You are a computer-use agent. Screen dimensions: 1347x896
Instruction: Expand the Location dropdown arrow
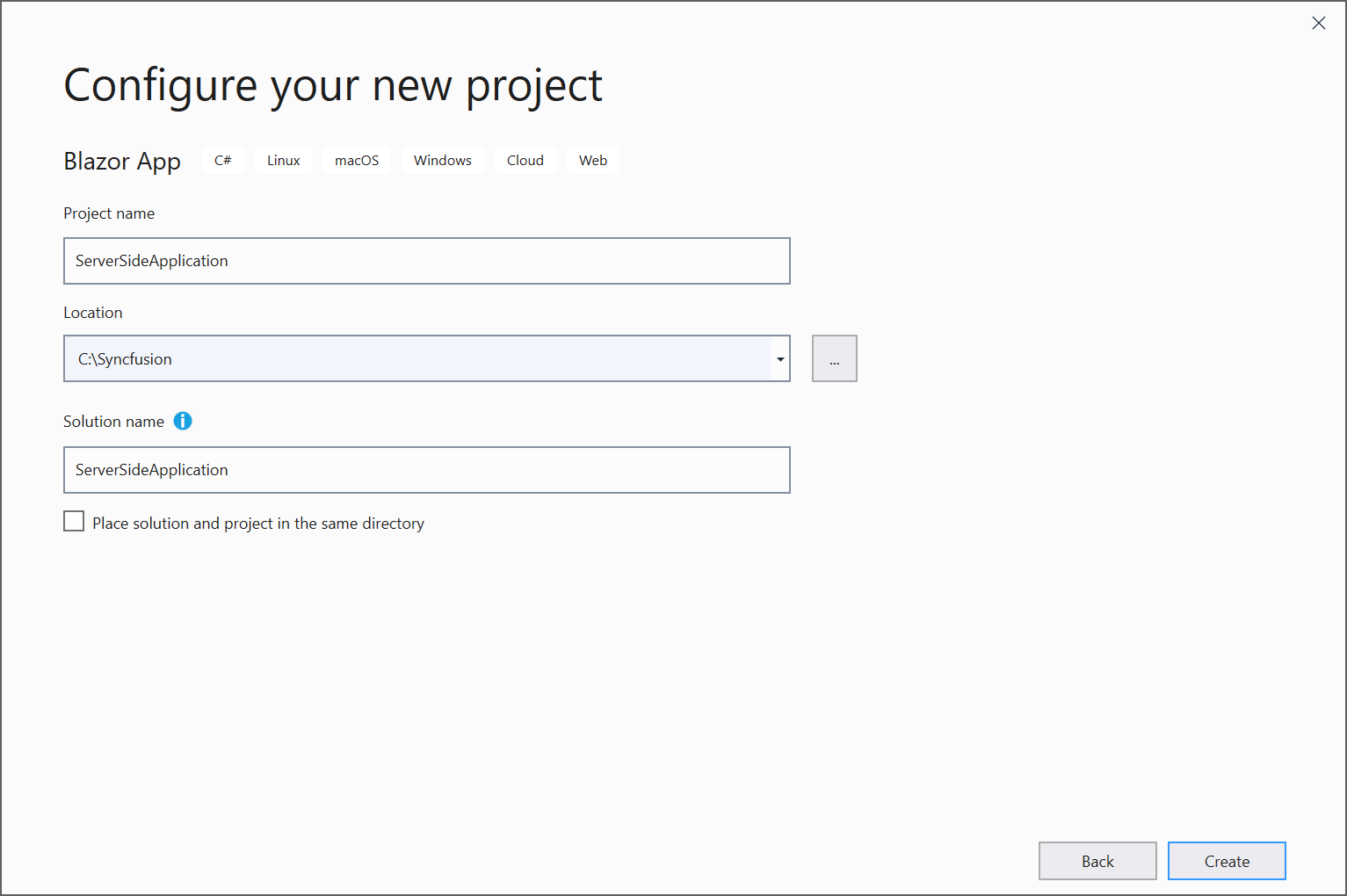click(x=780, y=359)
